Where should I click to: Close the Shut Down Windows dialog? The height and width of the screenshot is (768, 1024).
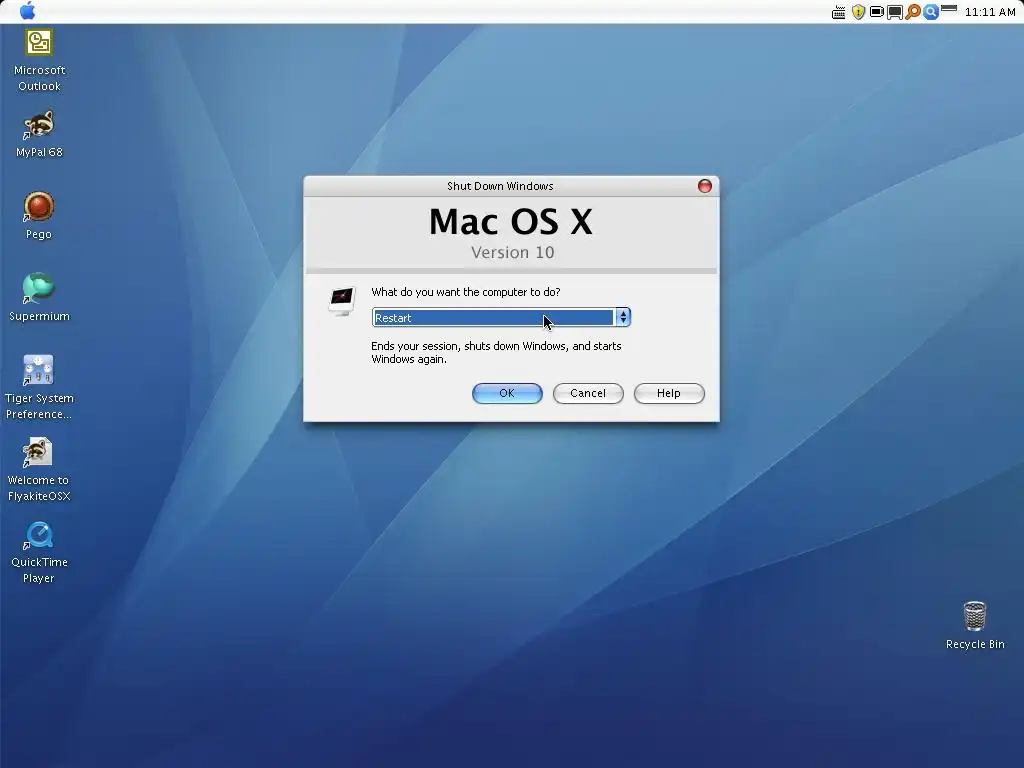[705, 186]
